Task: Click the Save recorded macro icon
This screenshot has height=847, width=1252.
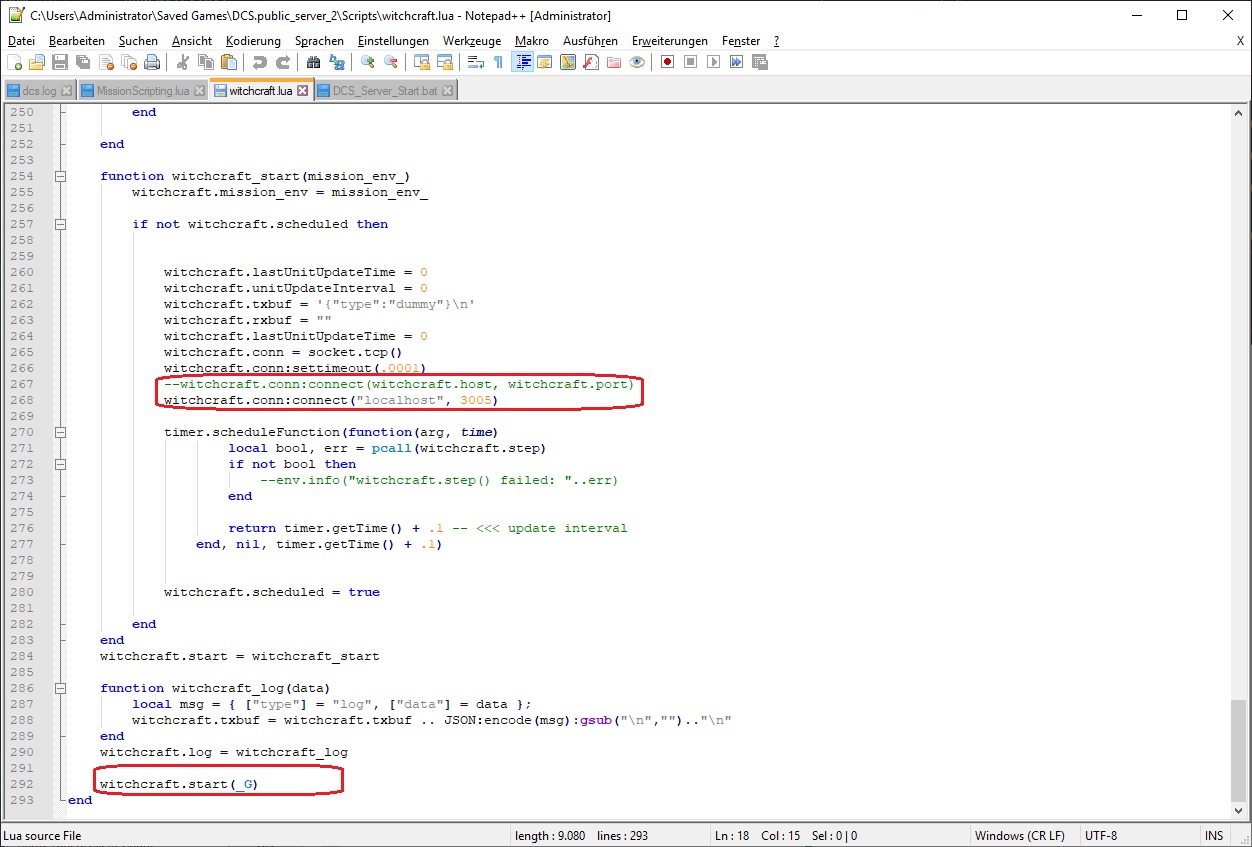Action: point(760,62)
